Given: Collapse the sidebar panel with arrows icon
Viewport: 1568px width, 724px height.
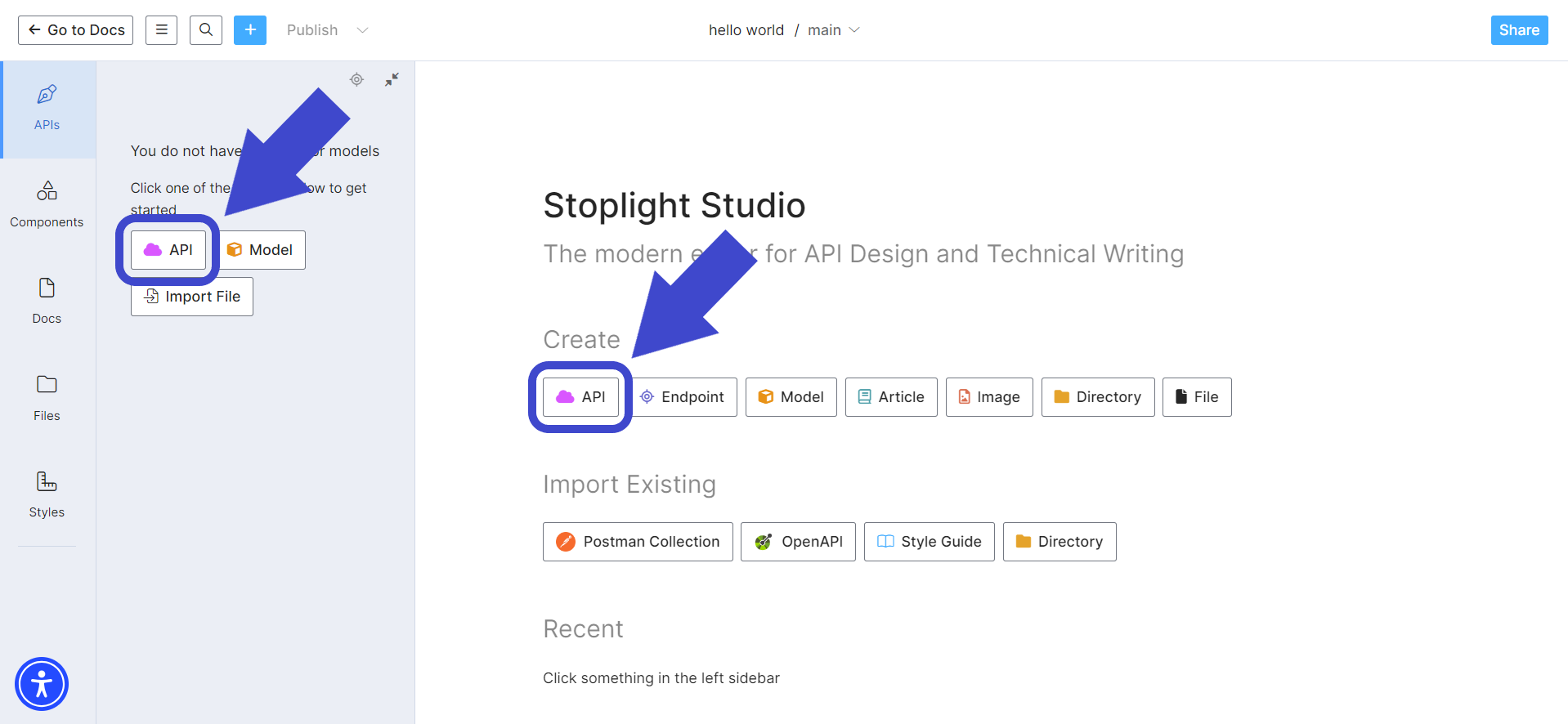Looking at the screenshot, I should [x=392, y=79].
